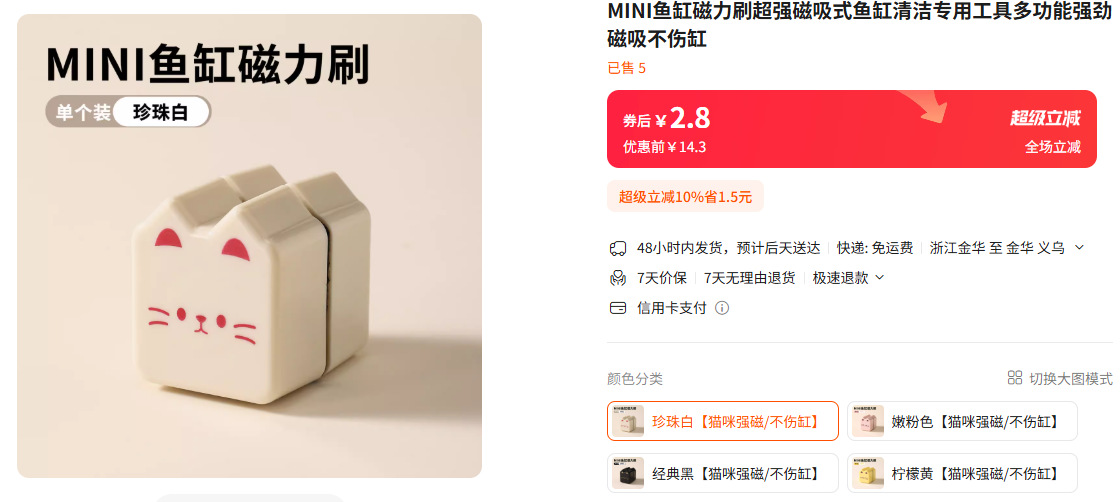This screenshot has height=502, width=1120.
Task: Open the main cat brush product image
Action: [249, 246]
